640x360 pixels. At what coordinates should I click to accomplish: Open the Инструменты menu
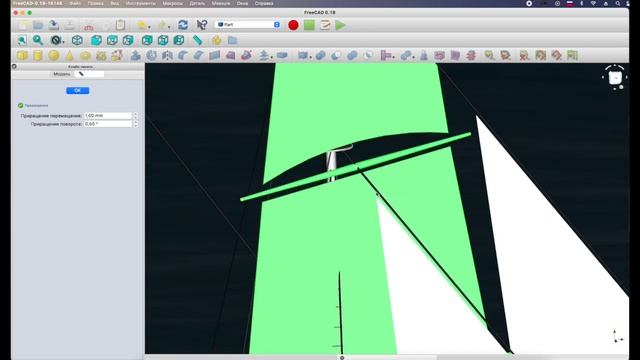coord(140,3)
